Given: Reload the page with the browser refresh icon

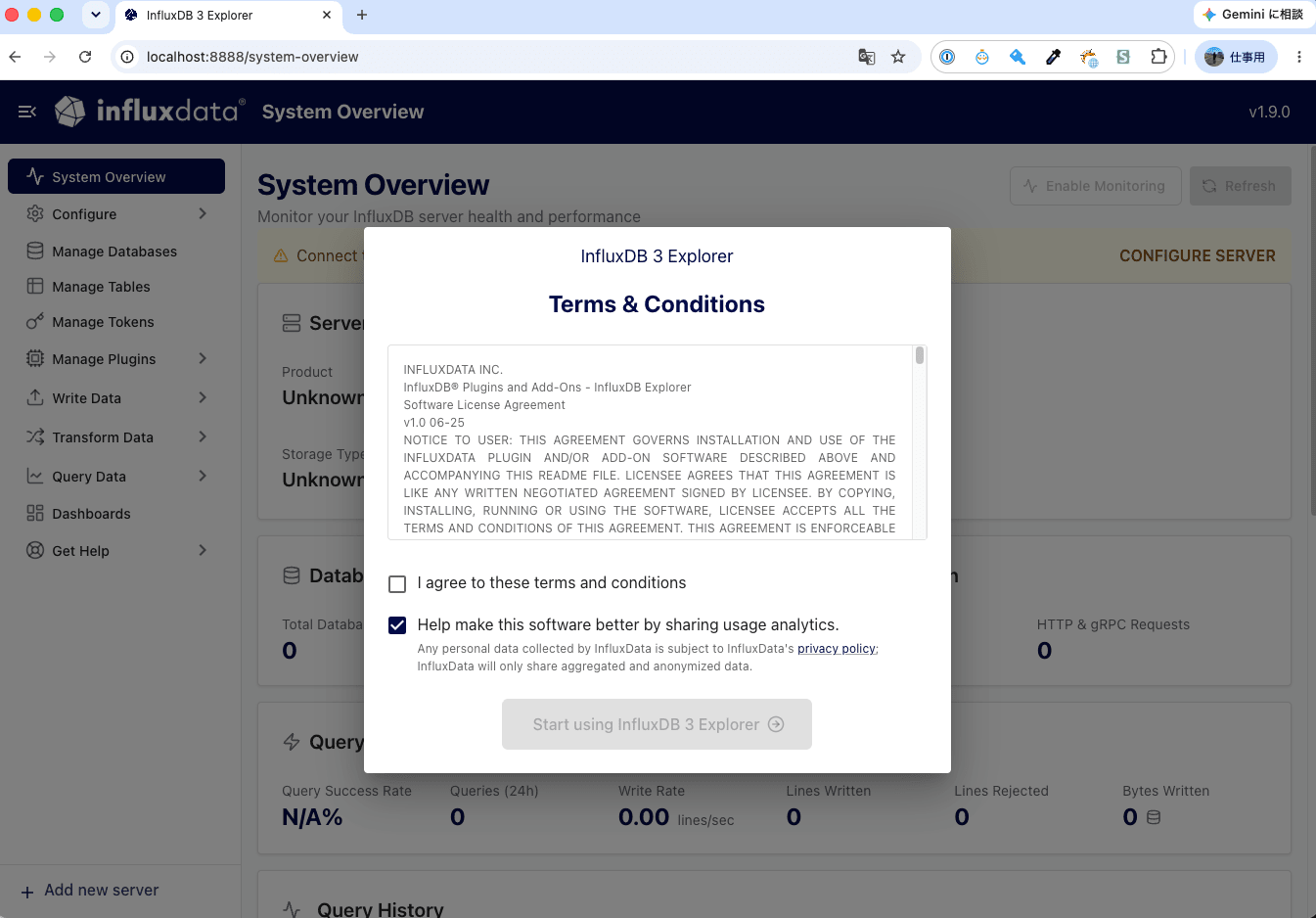Looking at the screenshot, I should coord(85,57).
